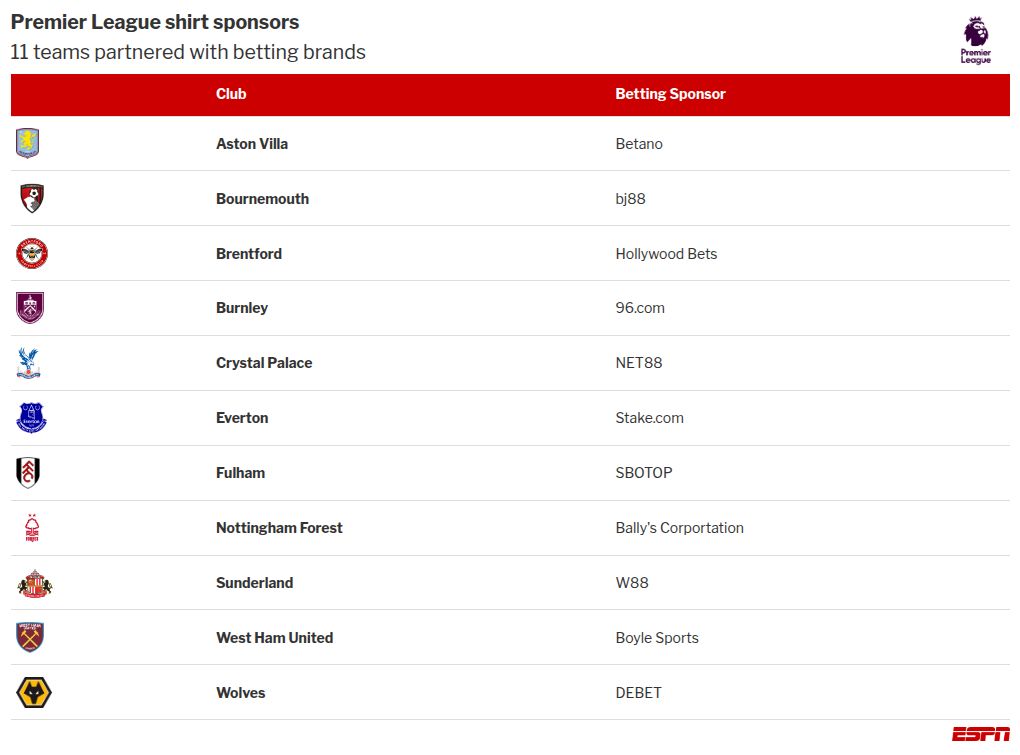Select the Nottingham Forest club name
Screen dimensions: 1020x755
pos(279,528)
